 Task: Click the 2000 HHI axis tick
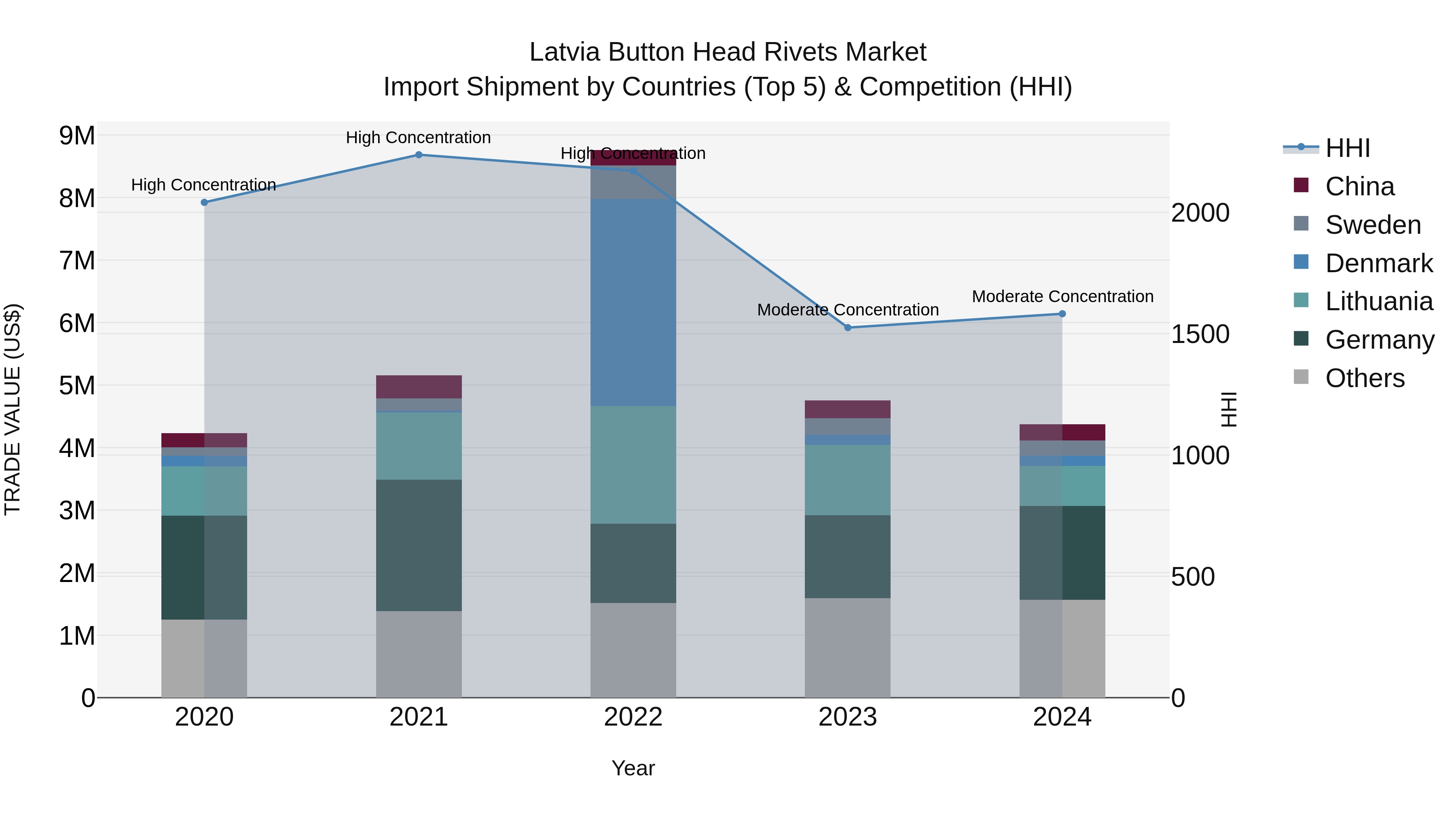1200,213
